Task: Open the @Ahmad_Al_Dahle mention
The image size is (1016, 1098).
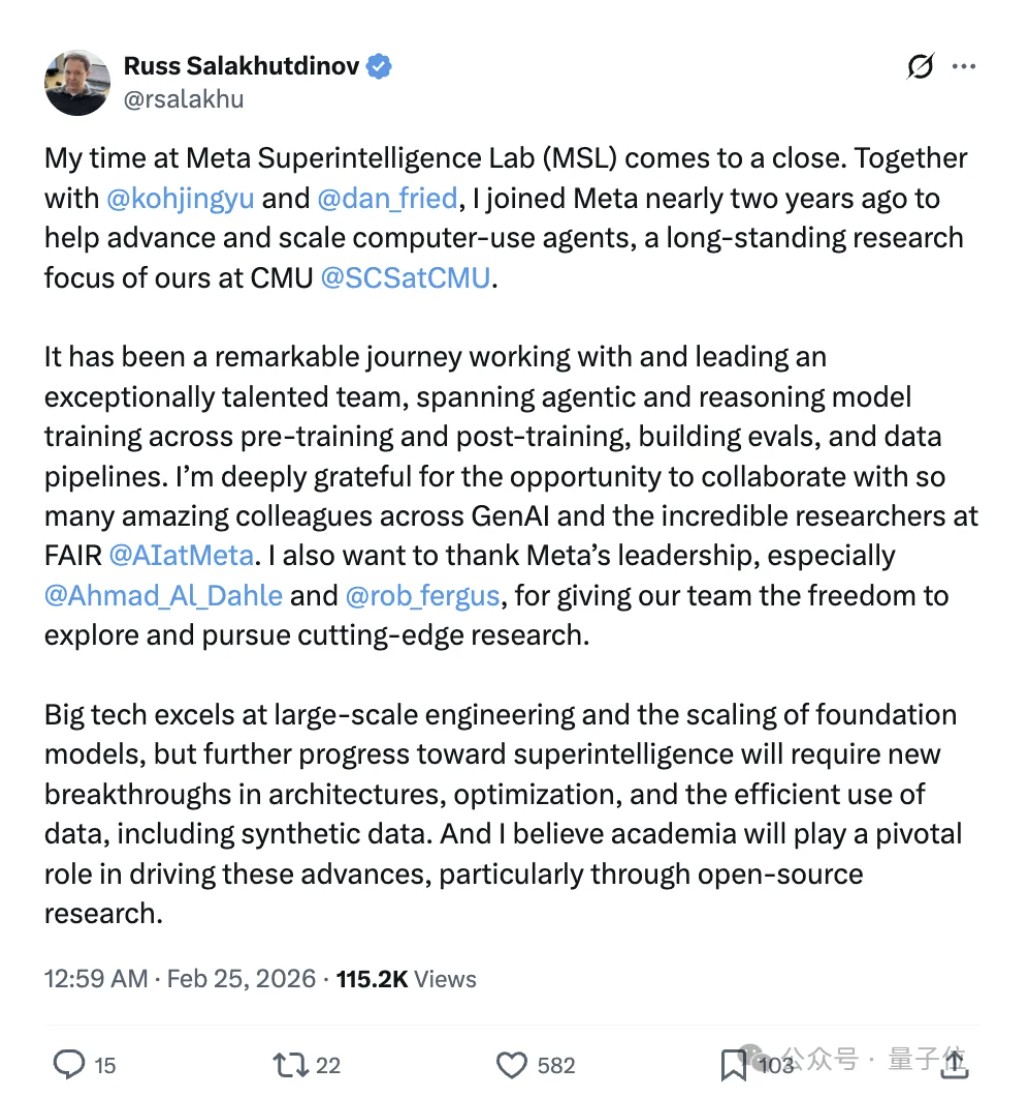Action: (163, 595)
